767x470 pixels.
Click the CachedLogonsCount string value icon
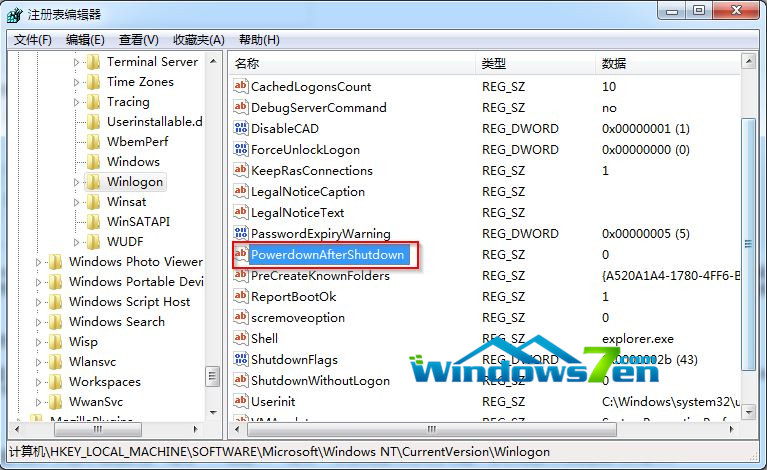click(x=241, y=87)
